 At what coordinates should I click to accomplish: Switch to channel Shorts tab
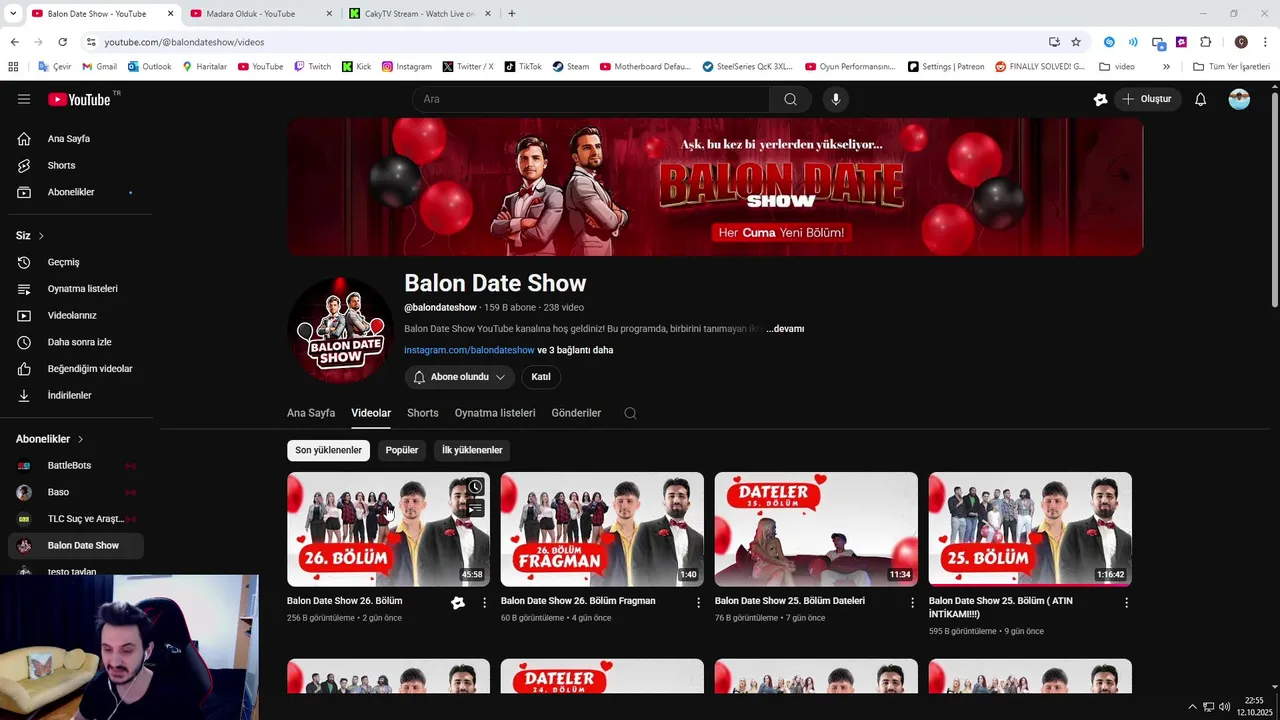[x=423, y=413]
